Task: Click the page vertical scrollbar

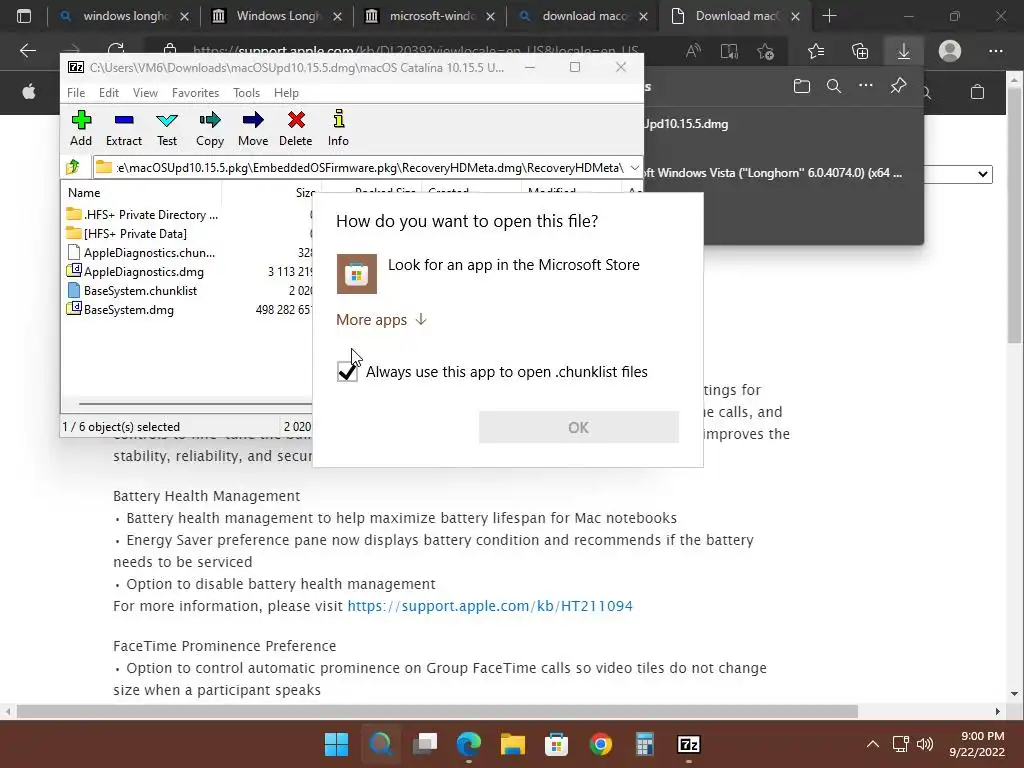Action: pos(1015,215)
